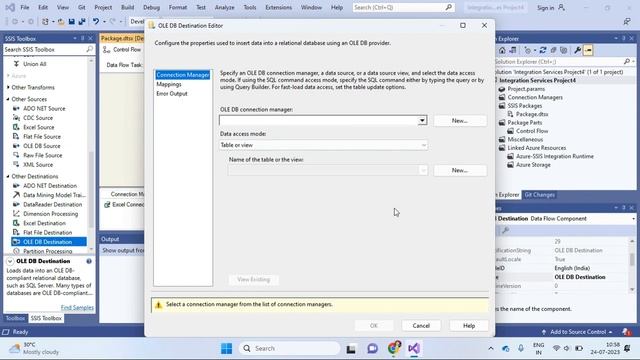Choose OLE DB Source in the toolbox
This screenshot has height=360, width=640.
point(41,146)
